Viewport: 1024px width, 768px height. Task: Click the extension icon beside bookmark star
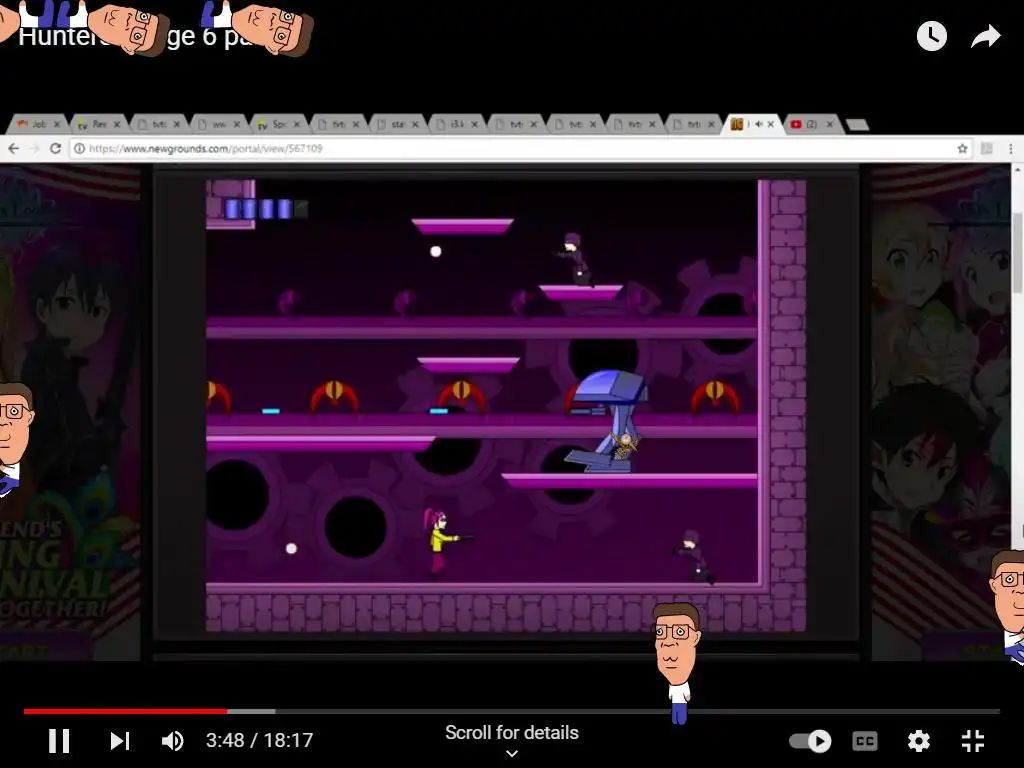(x=987, y=149)
